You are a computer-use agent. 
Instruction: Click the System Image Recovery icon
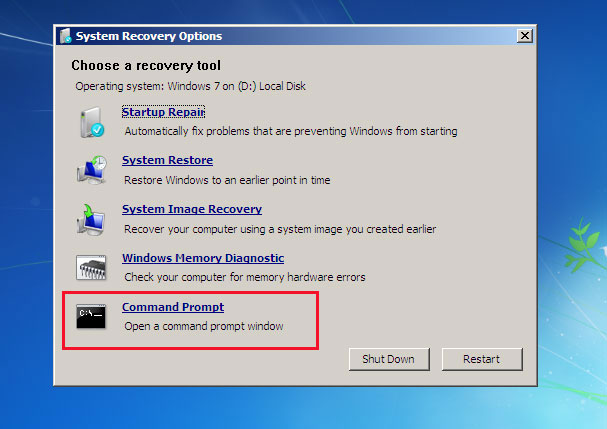click(91, 220)
